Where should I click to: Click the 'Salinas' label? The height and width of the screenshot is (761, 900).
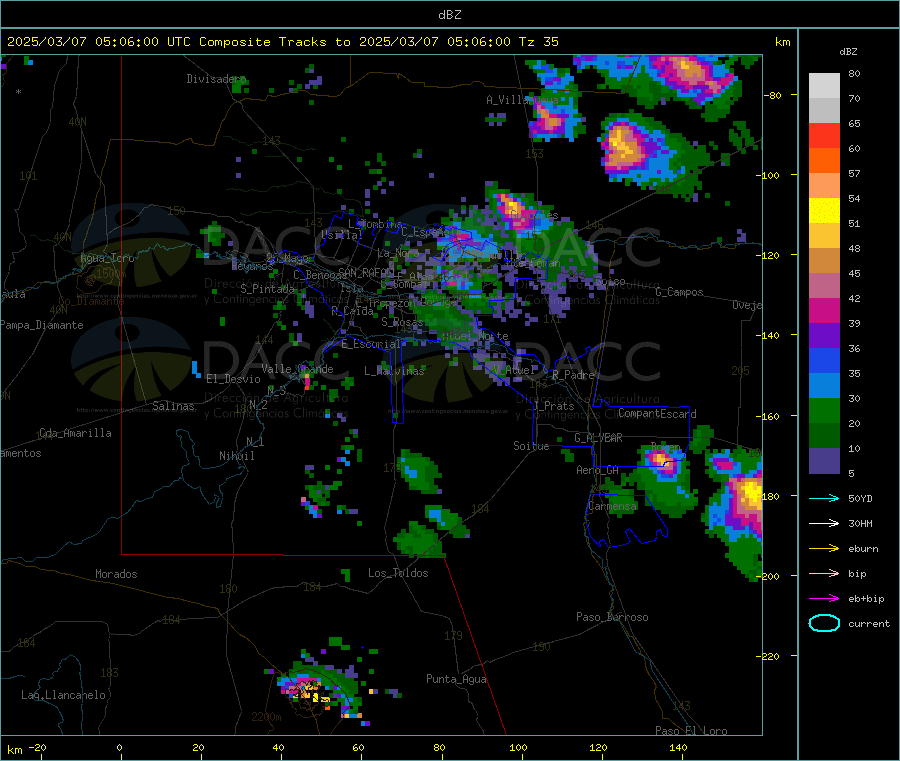(x=173, y=406)
